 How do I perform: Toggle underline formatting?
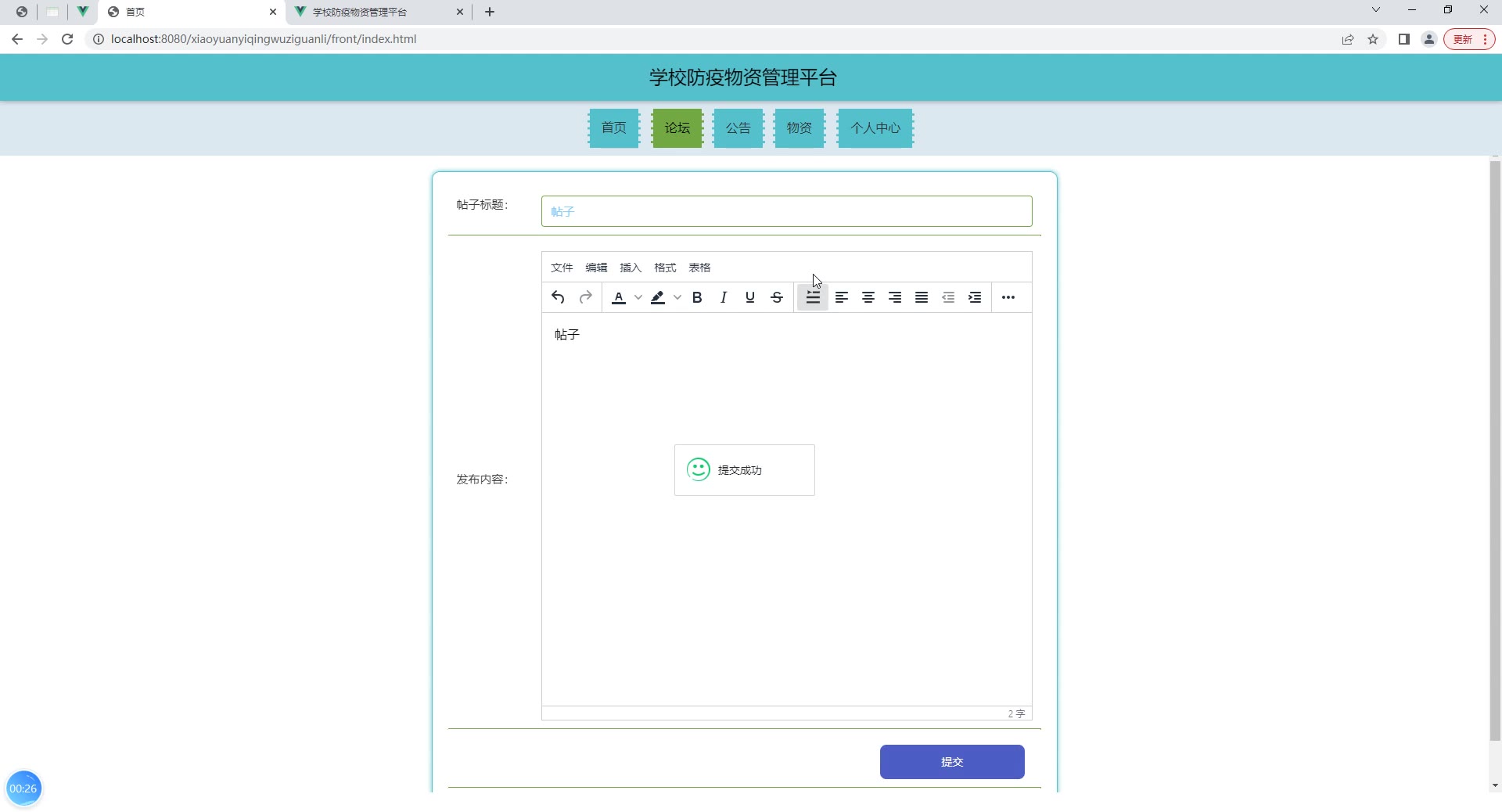tap(750, 297)
